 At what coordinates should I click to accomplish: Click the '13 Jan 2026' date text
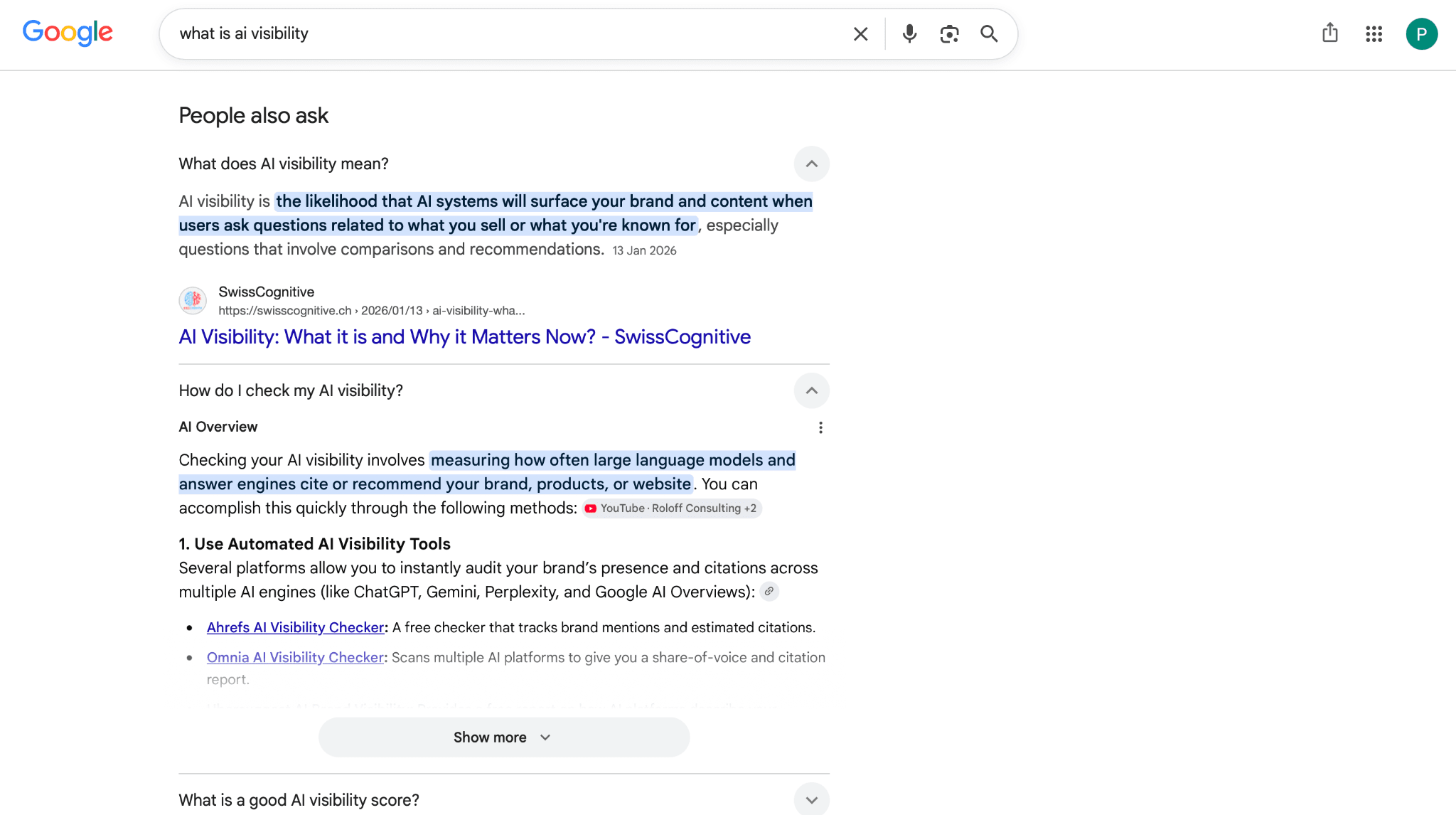click(644, 250)
